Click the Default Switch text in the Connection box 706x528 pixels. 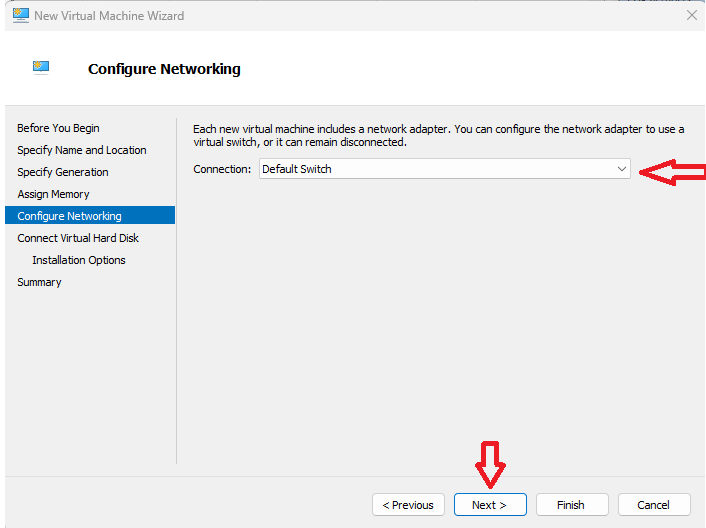point(297,169)
